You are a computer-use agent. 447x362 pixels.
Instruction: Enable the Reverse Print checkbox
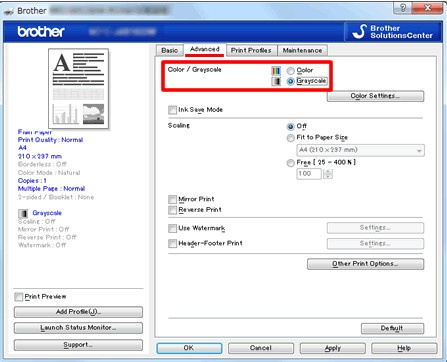172,210
